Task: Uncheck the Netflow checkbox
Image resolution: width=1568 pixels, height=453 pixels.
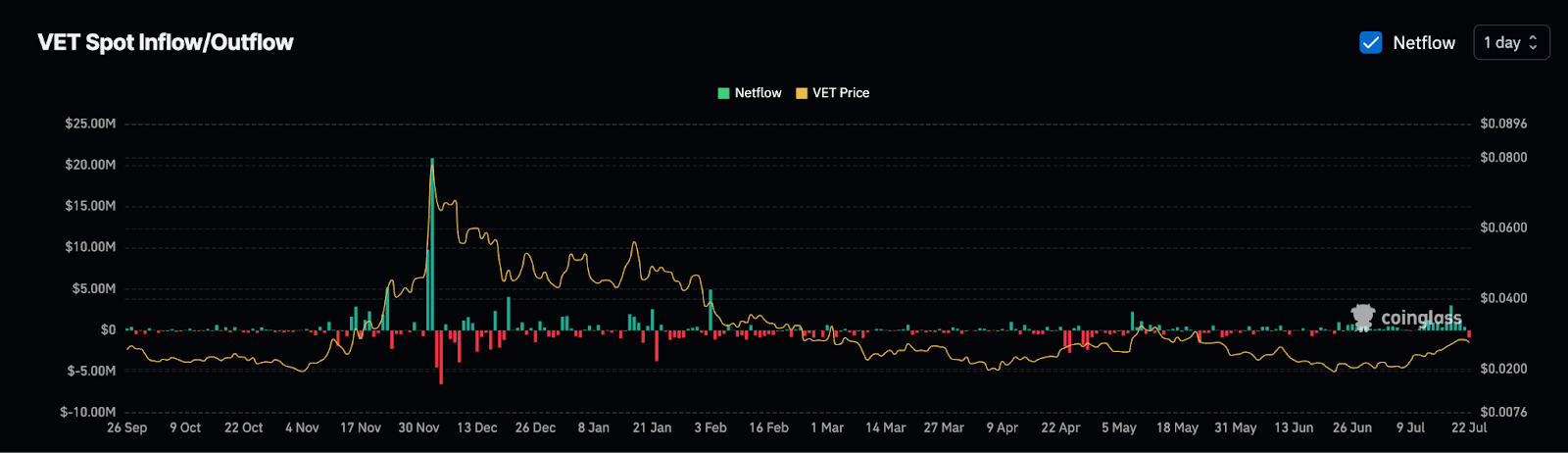Action: tap(1371, 42)
